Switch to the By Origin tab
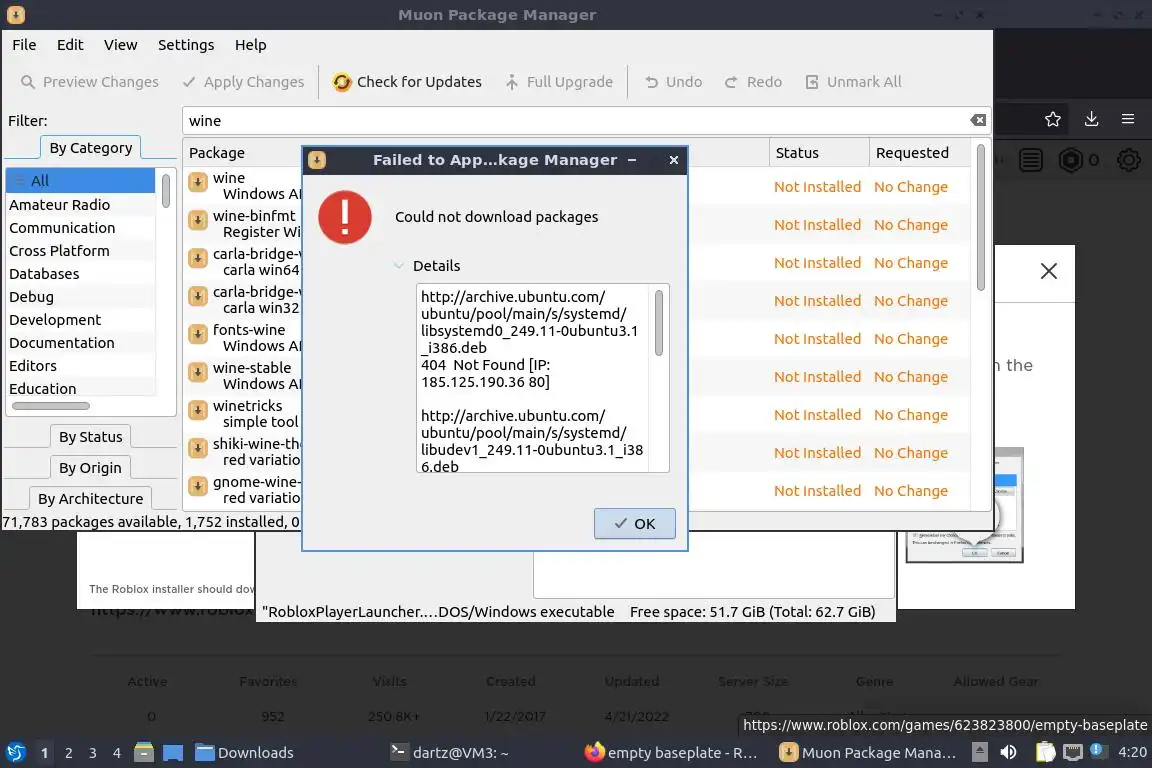 90,467
